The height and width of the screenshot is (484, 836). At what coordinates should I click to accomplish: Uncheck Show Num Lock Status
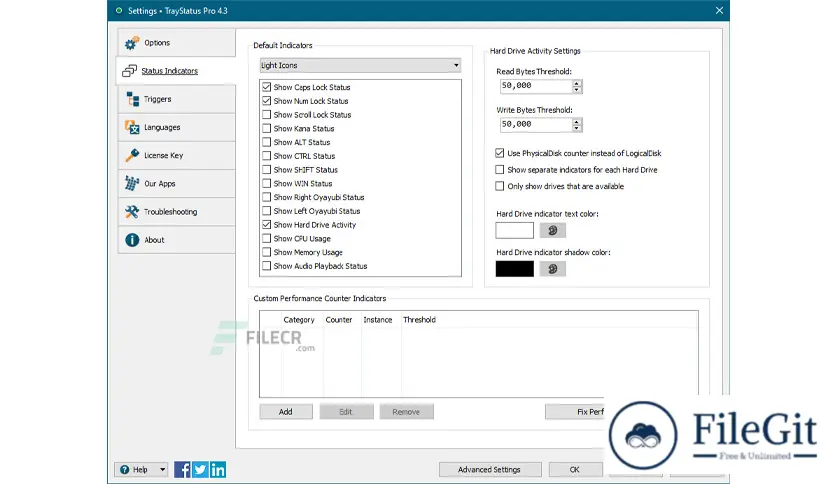point(267,101)
